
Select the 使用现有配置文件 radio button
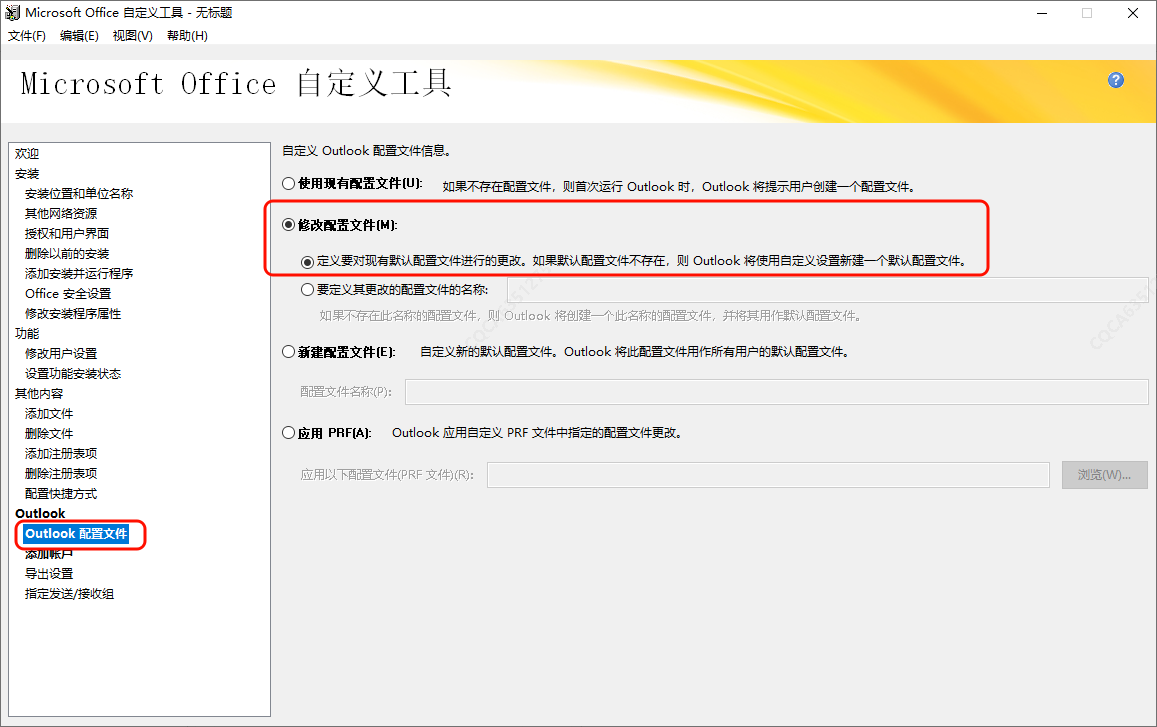click(289, 184)
